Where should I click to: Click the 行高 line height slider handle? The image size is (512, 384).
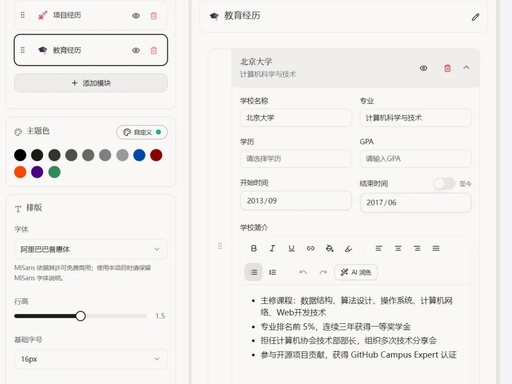click(x=80, y=316)
